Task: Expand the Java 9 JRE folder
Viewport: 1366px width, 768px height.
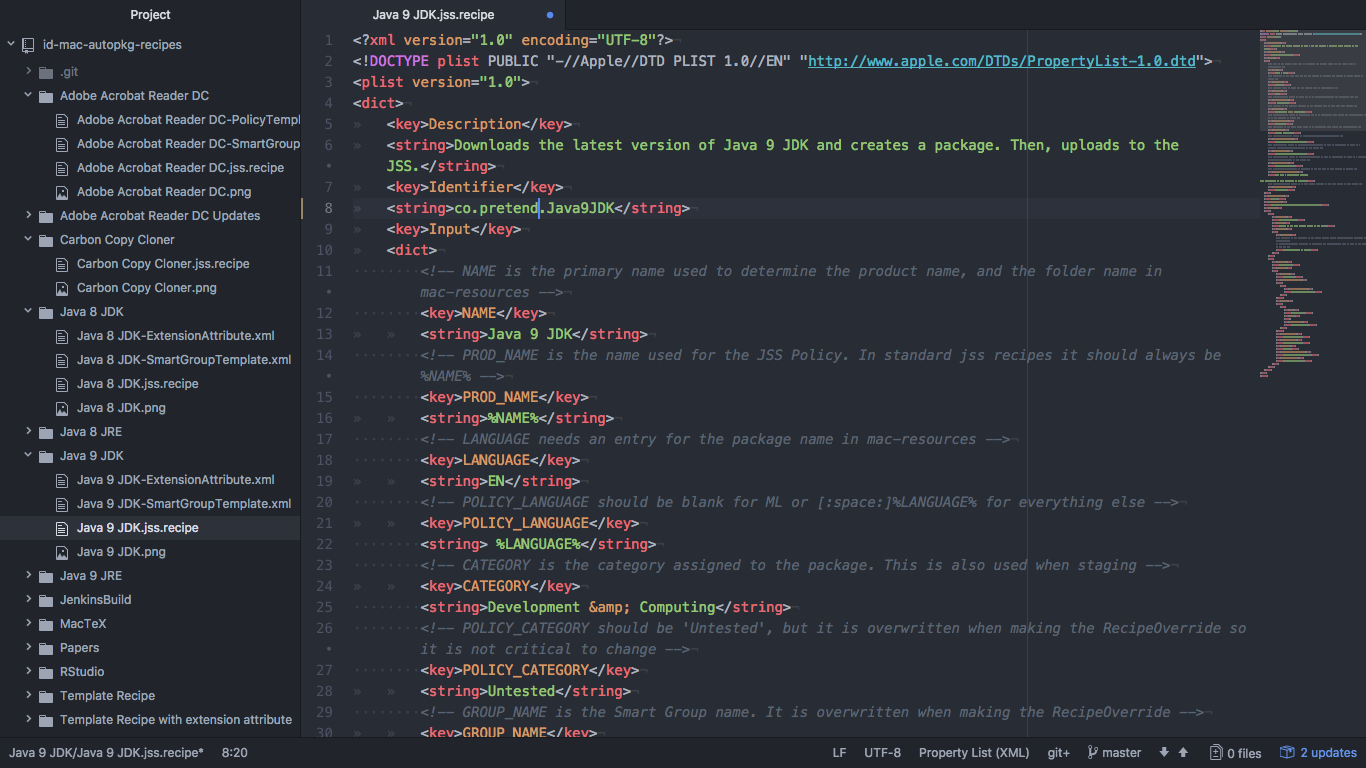Action: pyautogui.click(x=29, y=576)
